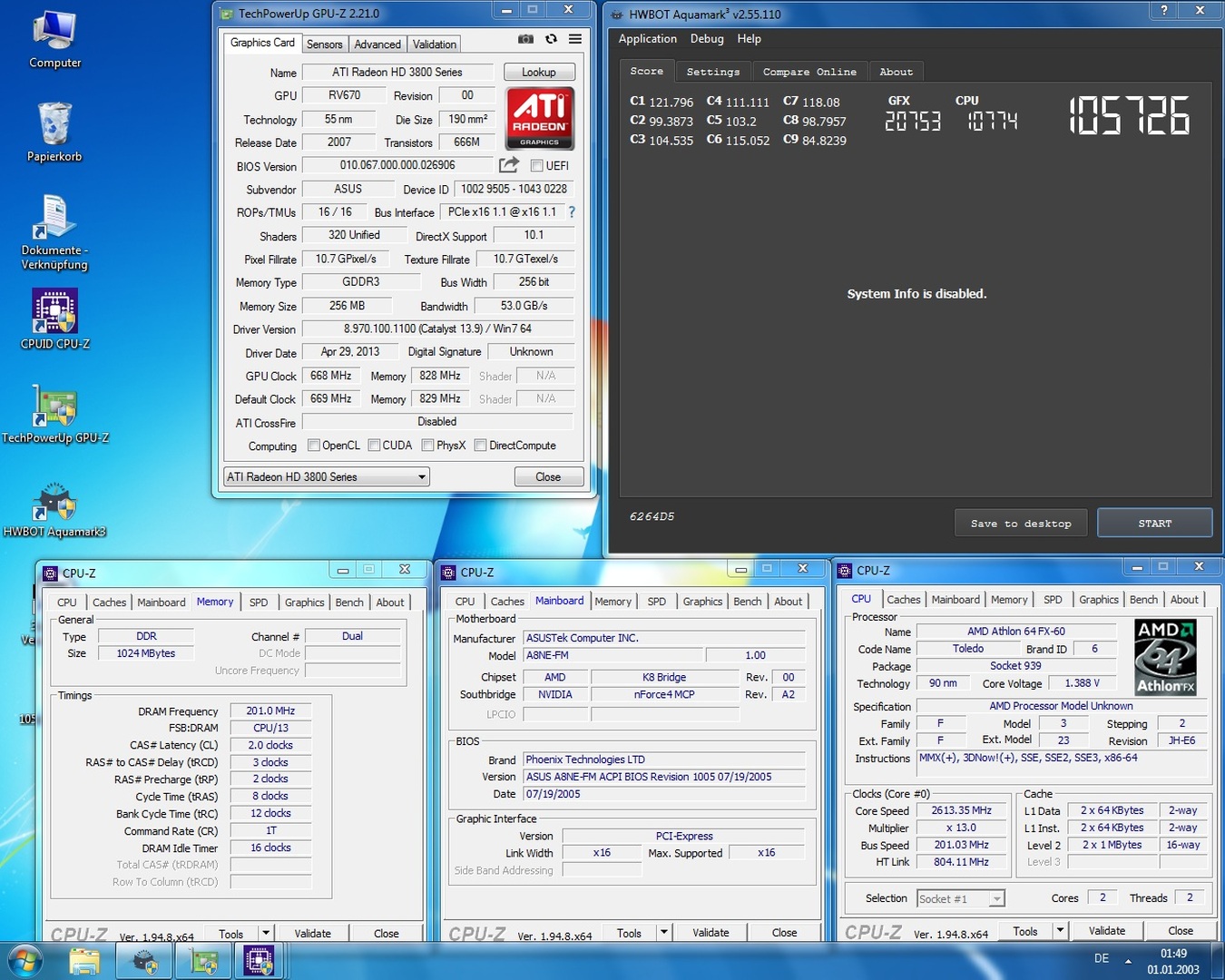Take a GPU-Z screenshot with camera icon
The height and width of the screenshot is (980, 1225).
click(525, 39)
